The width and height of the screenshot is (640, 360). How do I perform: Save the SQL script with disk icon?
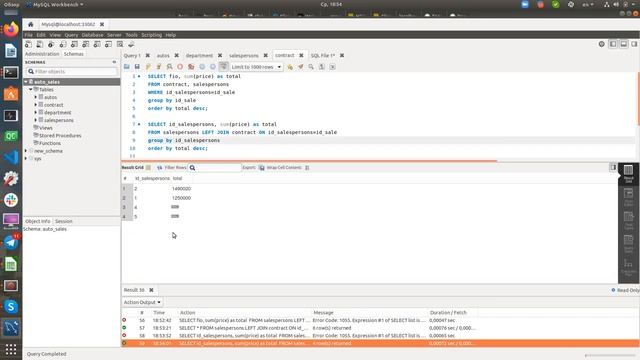[x=137, y=67]
